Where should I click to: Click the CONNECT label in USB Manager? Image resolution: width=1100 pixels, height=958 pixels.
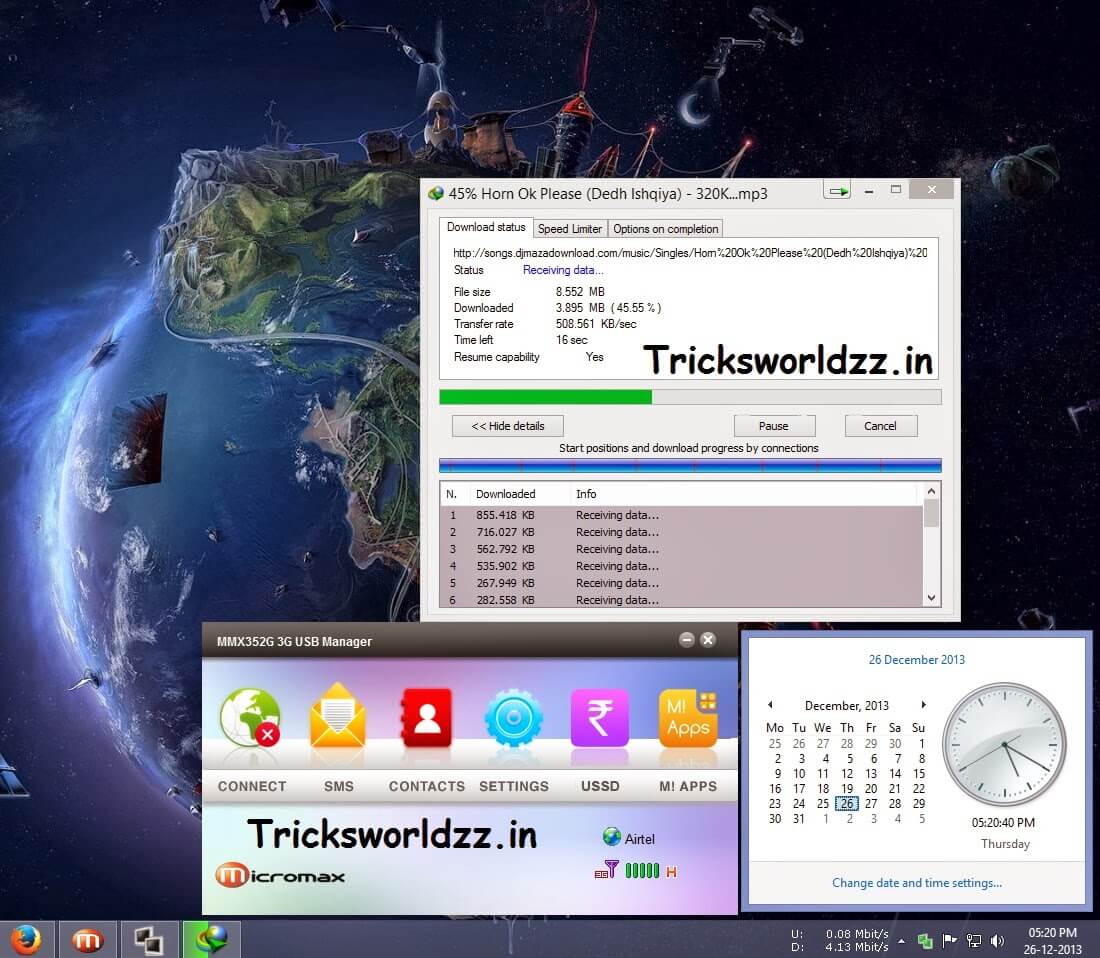252,786
